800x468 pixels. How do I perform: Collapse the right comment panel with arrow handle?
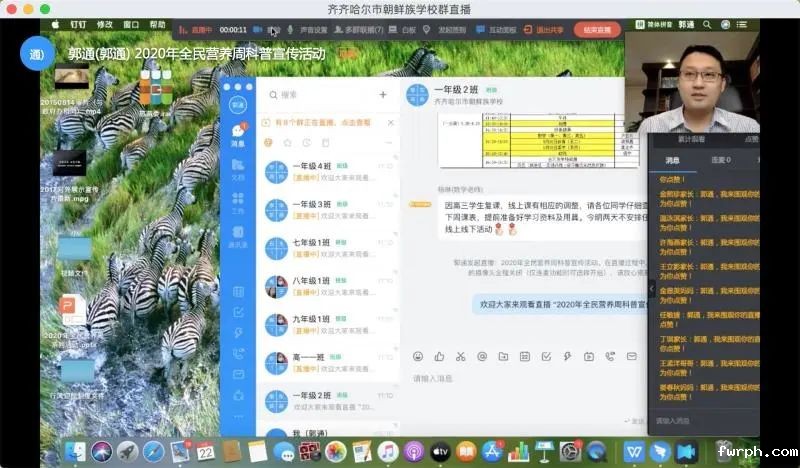(652, 289)
